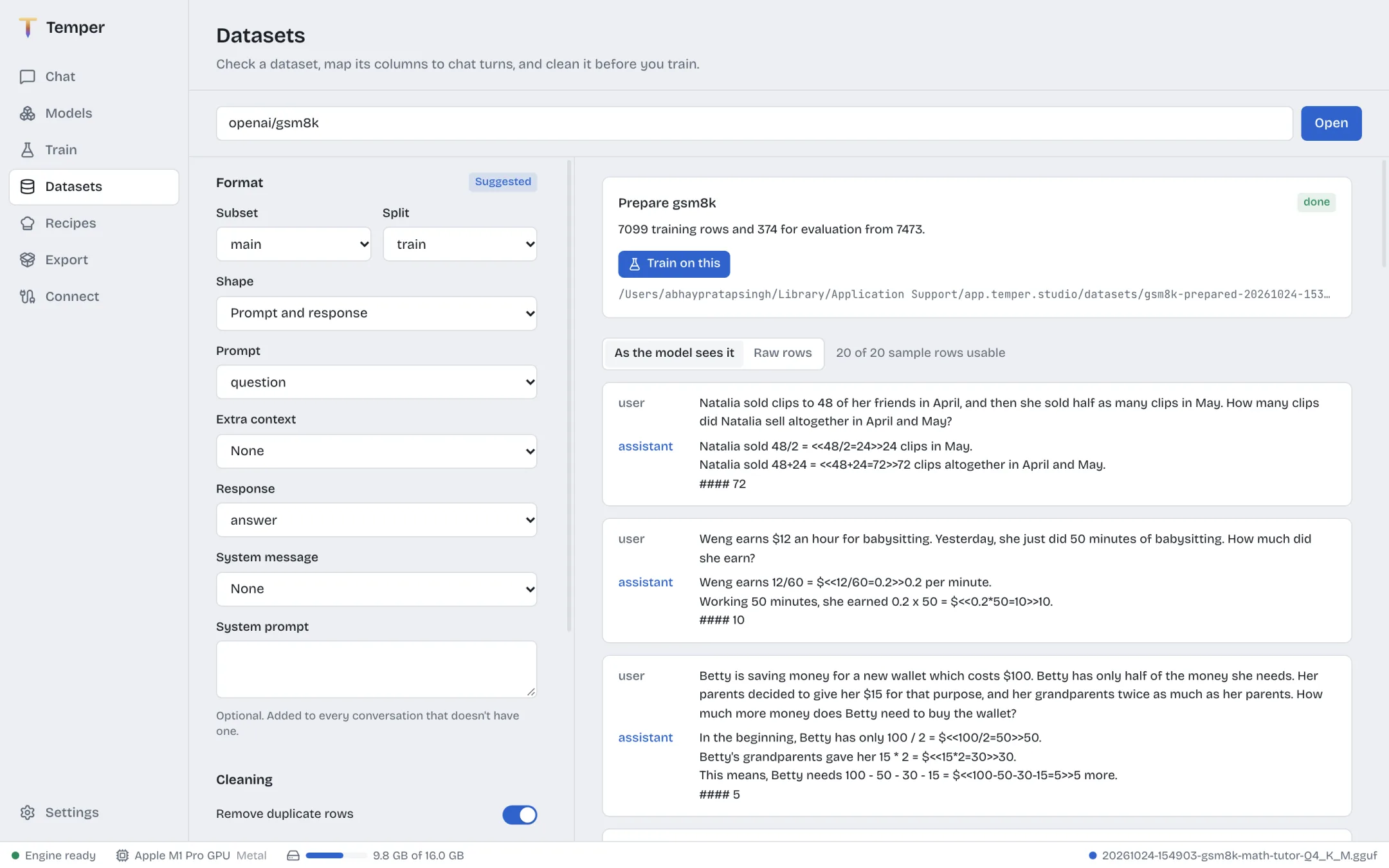Click the done status badge
The image size is (1389, 868).
click(x=1316, y=202)
